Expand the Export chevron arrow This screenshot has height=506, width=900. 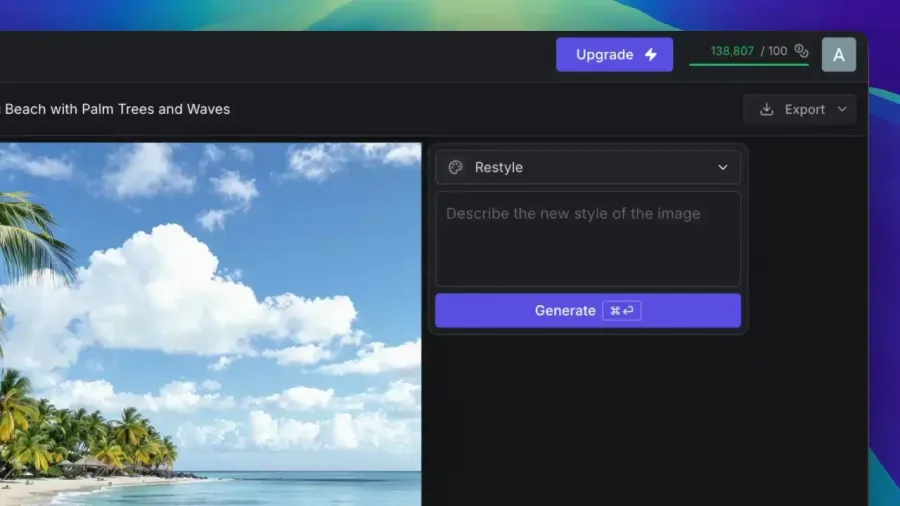tap(842, 110)
